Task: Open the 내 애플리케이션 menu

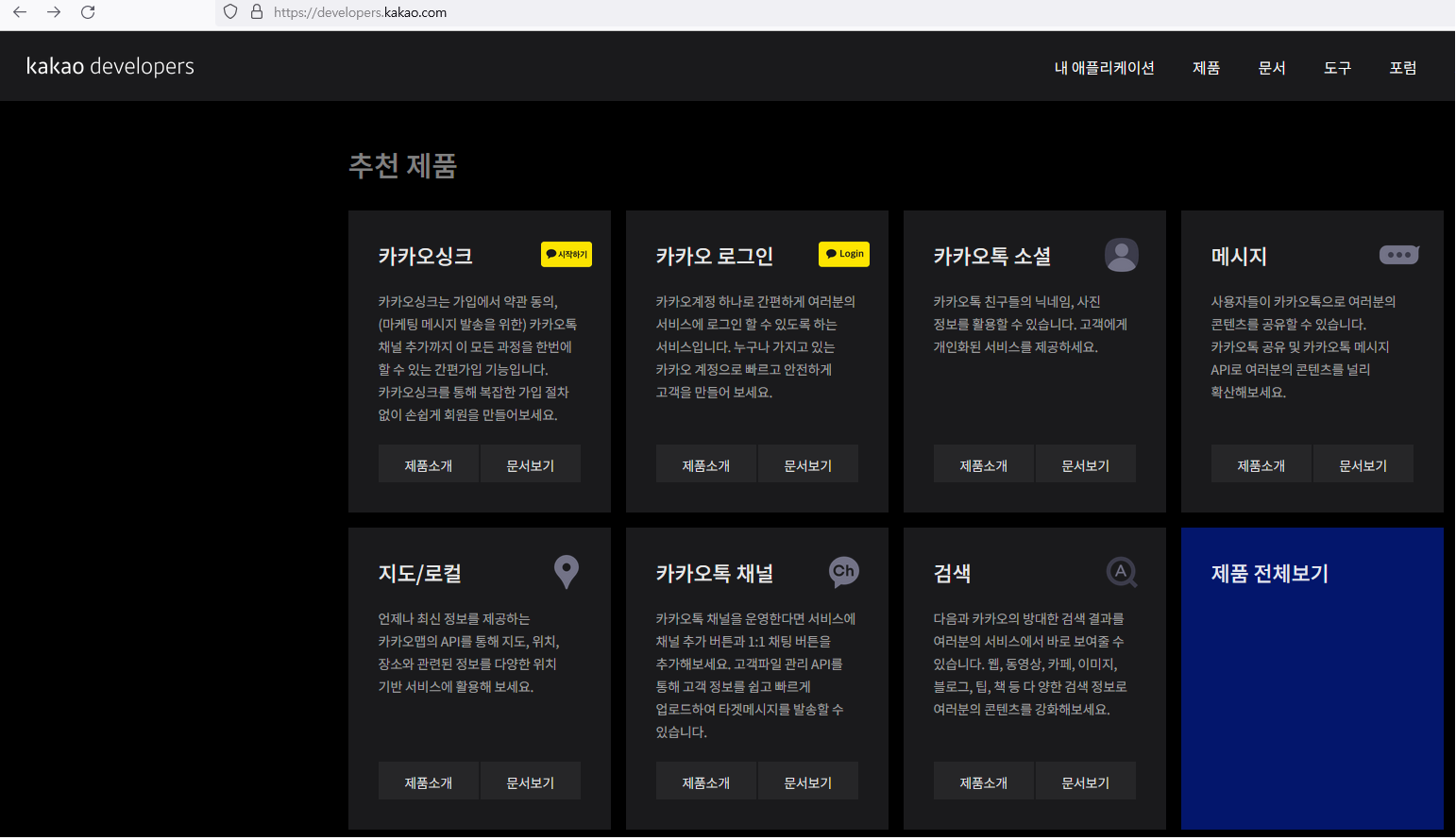Action: 1105,68
